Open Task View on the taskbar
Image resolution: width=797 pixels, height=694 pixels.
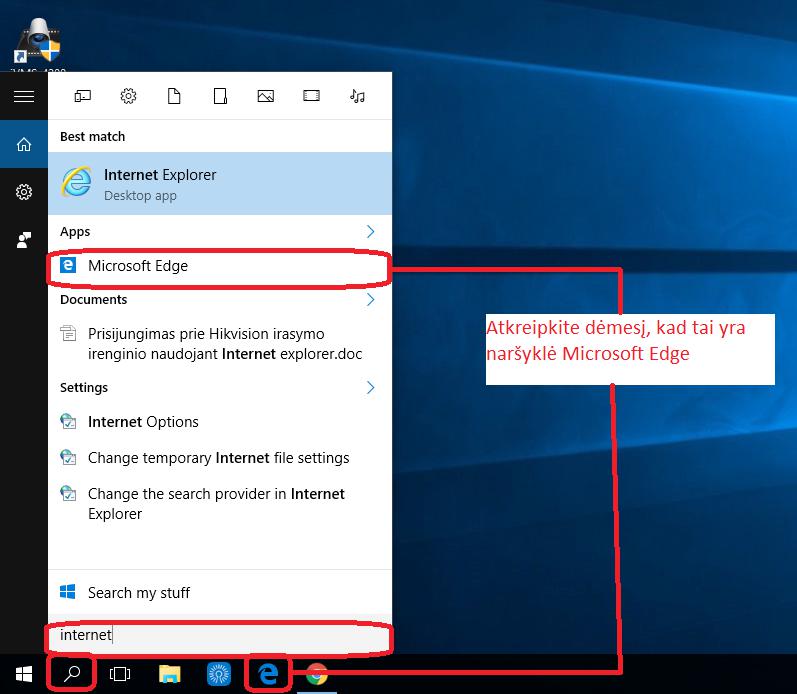click(x=120, y=674)
